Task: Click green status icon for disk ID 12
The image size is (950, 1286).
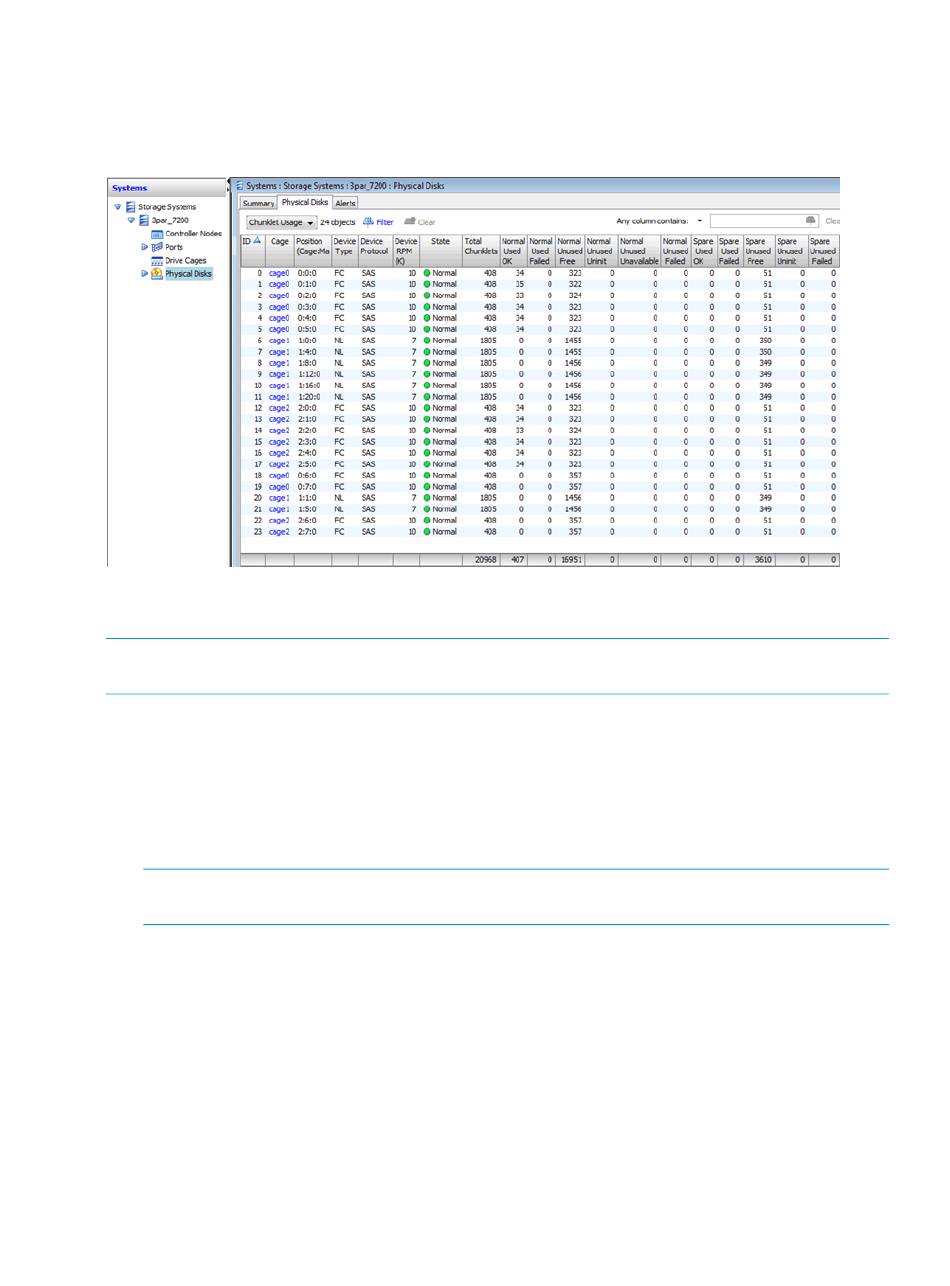Action: [427, 408]
